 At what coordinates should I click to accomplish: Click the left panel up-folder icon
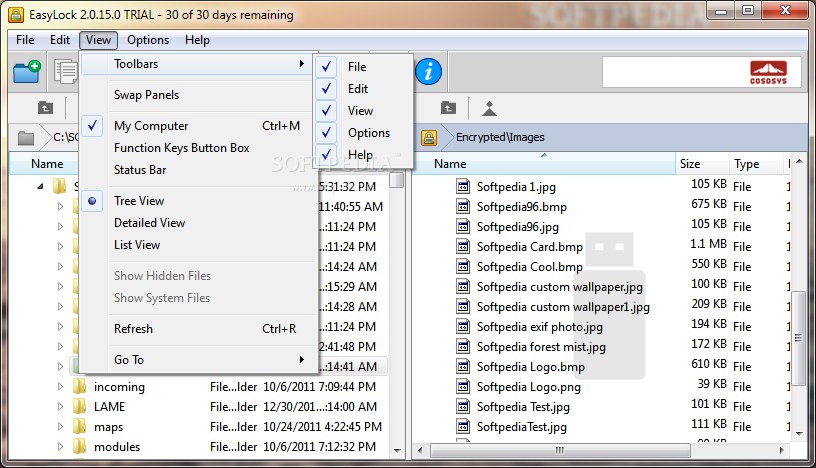click(45, 108)
